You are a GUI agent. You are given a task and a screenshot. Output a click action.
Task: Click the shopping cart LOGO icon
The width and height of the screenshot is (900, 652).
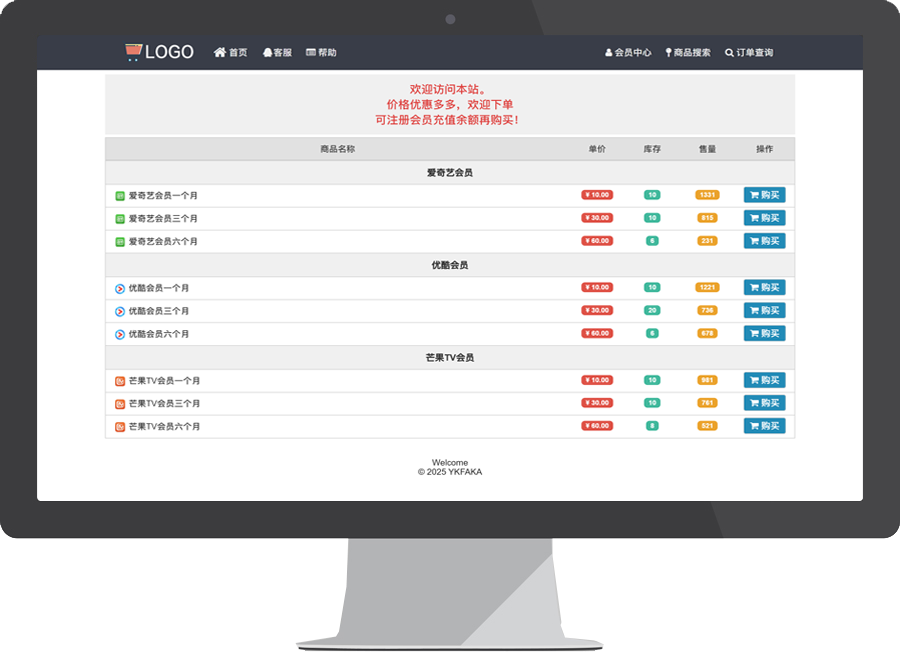pos(133,52)
